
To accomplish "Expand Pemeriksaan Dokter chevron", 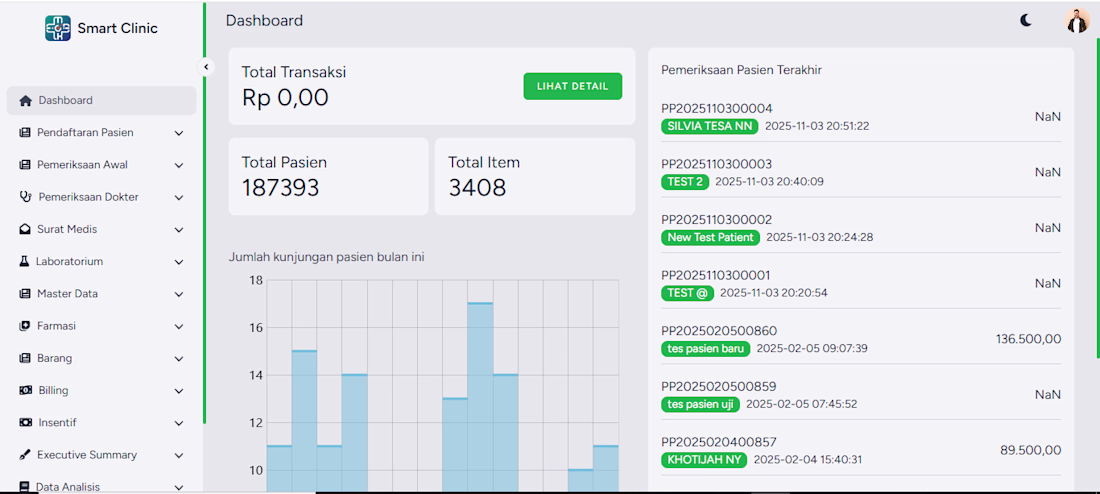I will (x=179, y=198).
